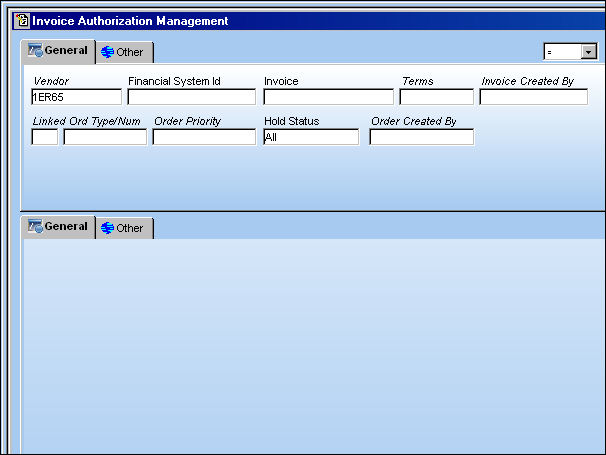Open the equals operator dropdown arrow

pos(589,51)
